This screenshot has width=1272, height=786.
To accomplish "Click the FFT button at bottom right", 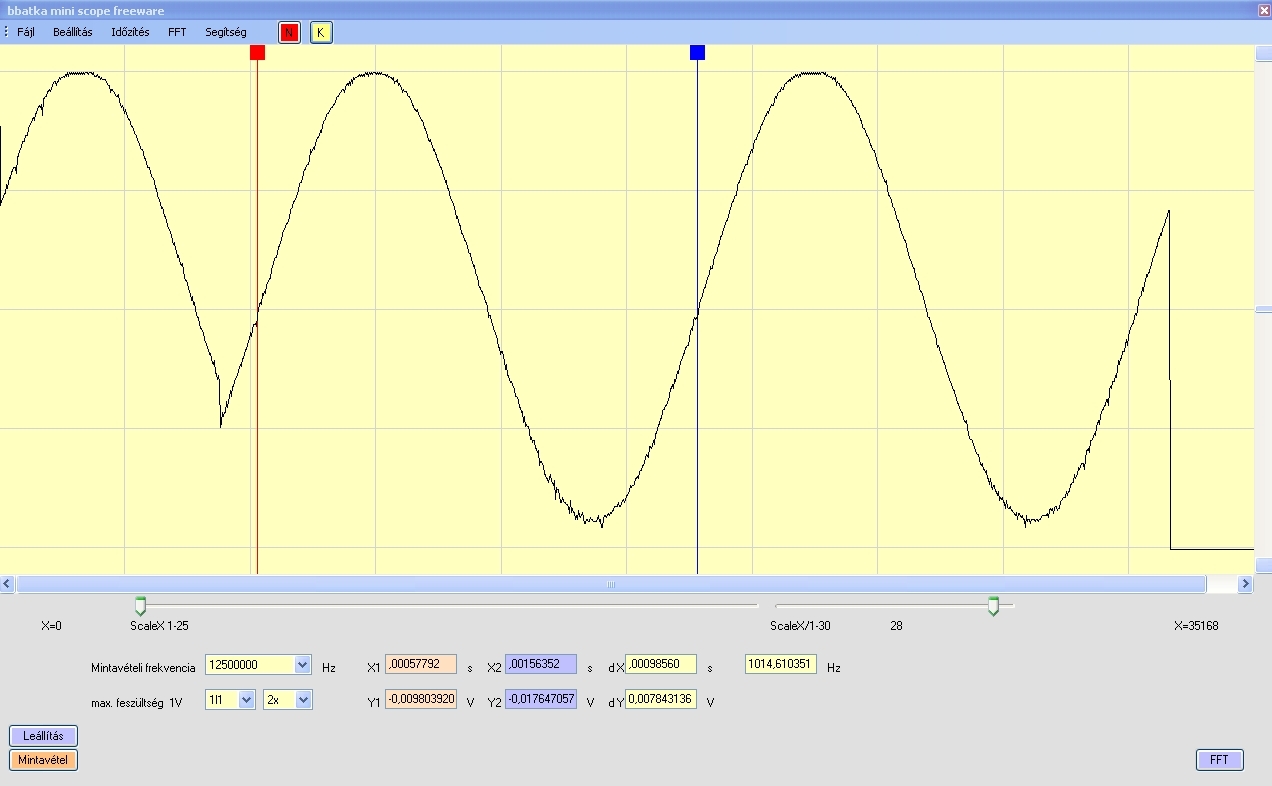I will pyautogui.click(x=1219, y=760).
